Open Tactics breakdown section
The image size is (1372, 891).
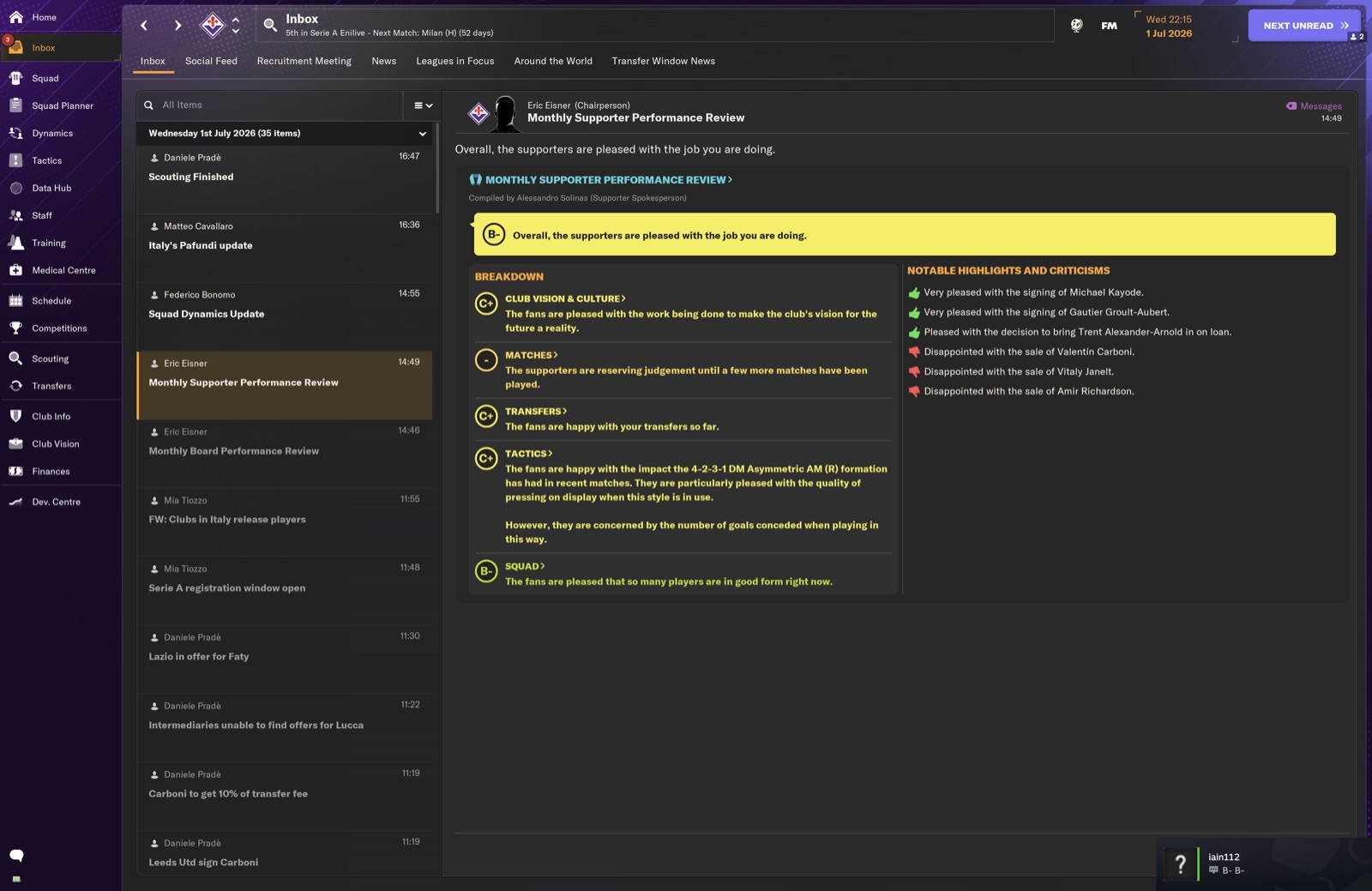pos(528,454)
